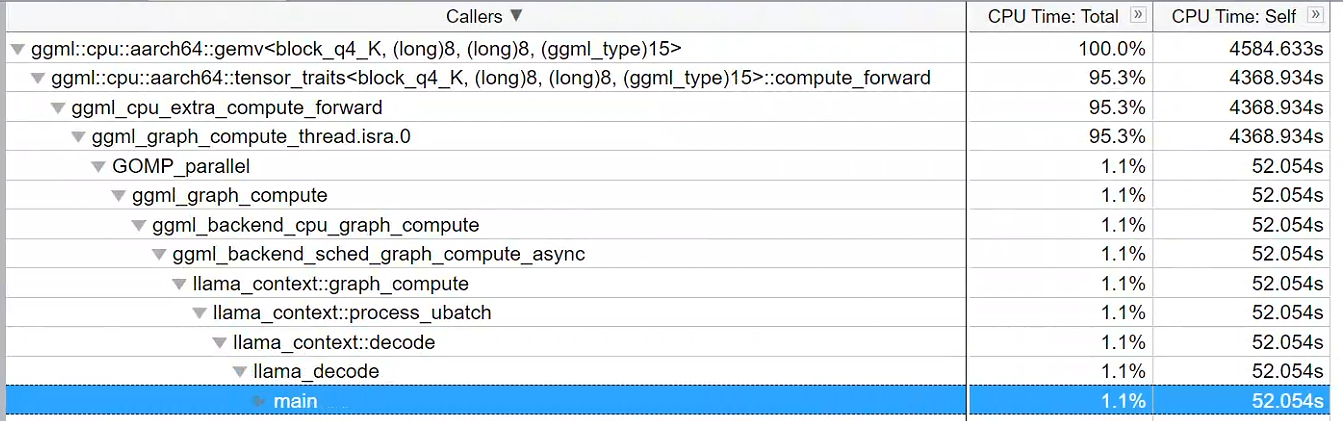Viewport: 1343px width, 421px height.
Task: Collapse the ggml_graph_compute node
Action: pos(118,196)
